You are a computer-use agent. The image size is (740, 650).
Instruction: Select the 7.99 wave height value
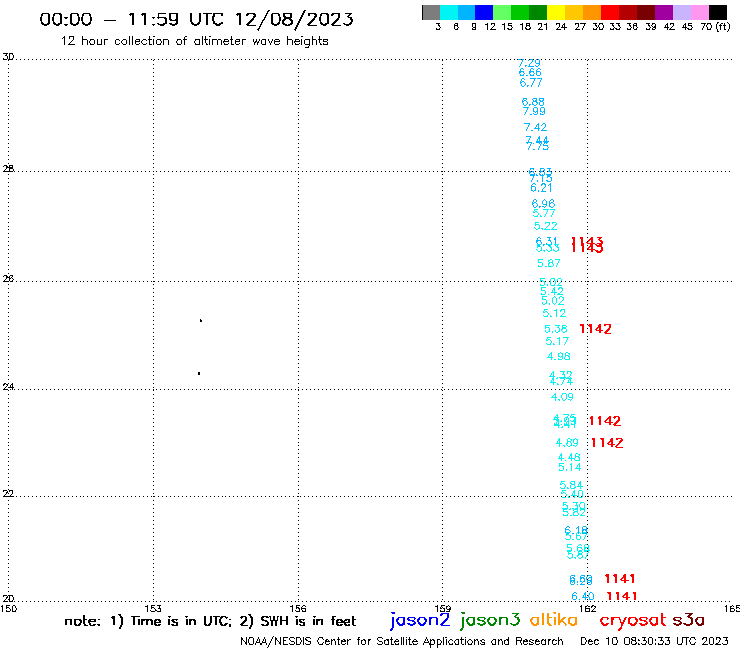(x=534, y=111)
